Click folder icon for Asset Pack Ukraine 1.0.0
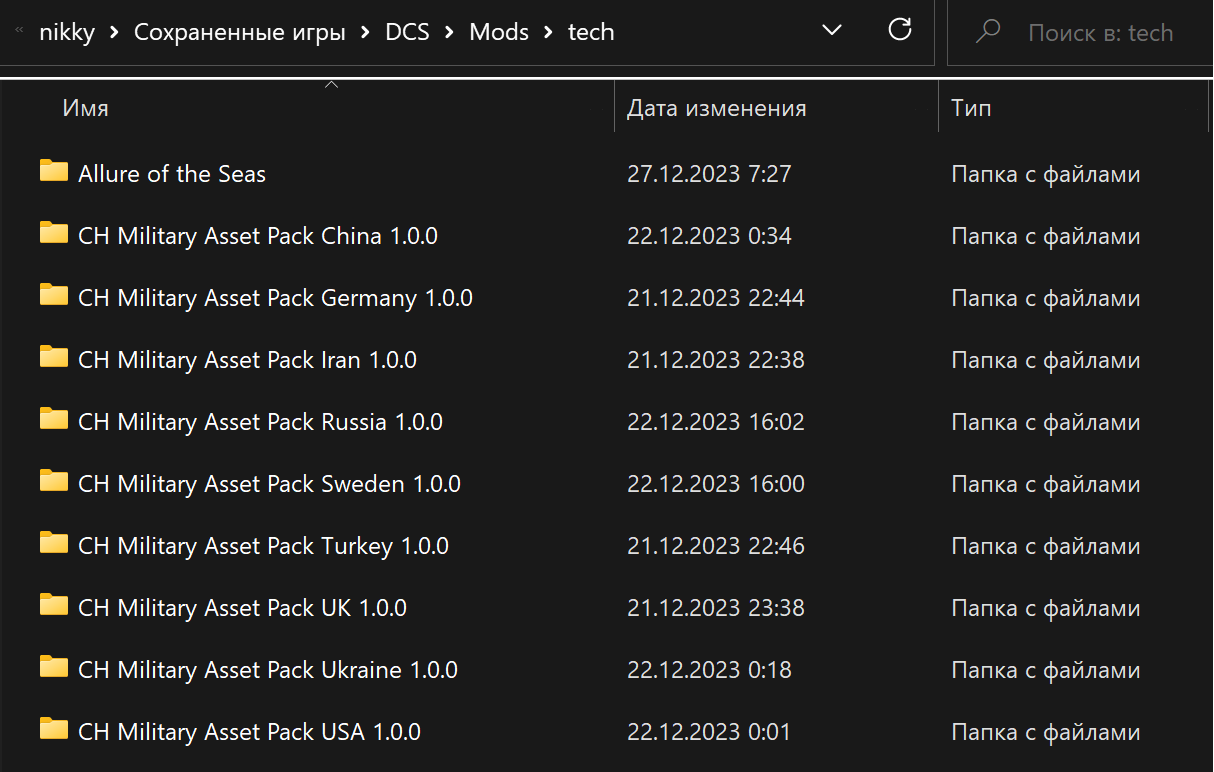This screenshot has height=772, width=1214. (54, 667)
